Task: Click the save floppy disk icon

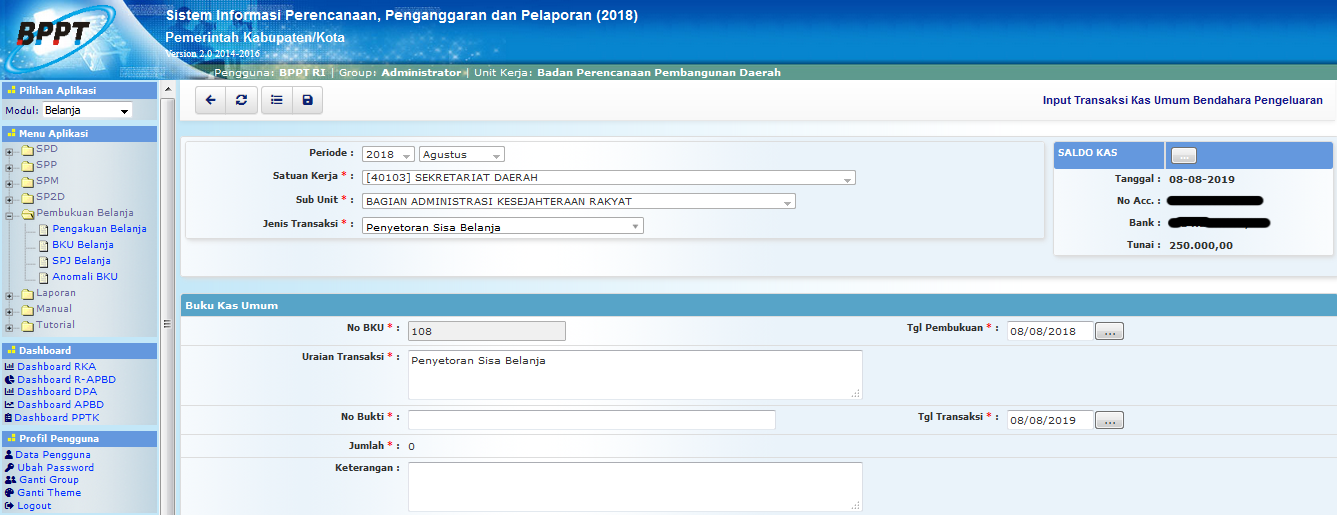Action: tap(307, 100)
